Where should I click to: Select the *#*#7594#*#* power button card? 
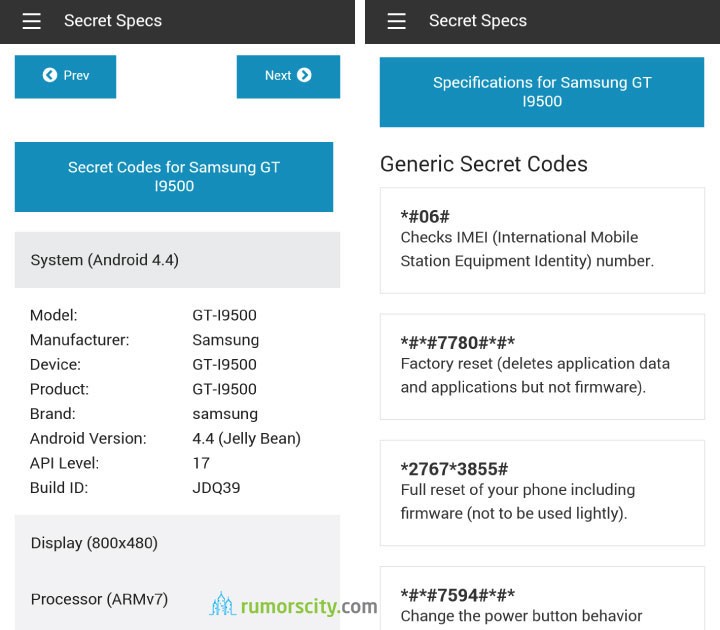[x=542, y=598]
